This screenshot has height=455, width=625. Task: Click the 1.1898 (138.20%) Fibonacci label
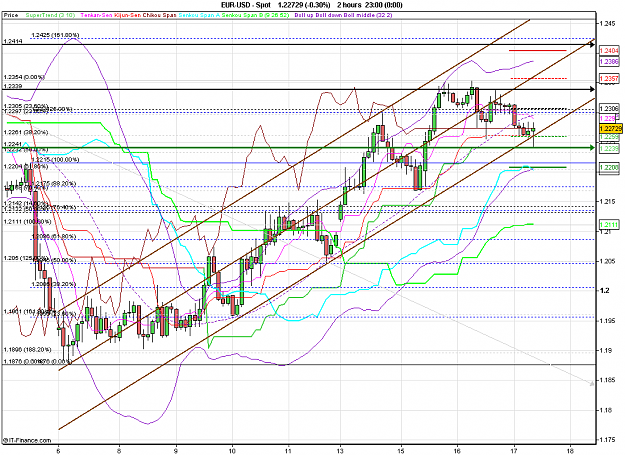(x=28, y=349)
